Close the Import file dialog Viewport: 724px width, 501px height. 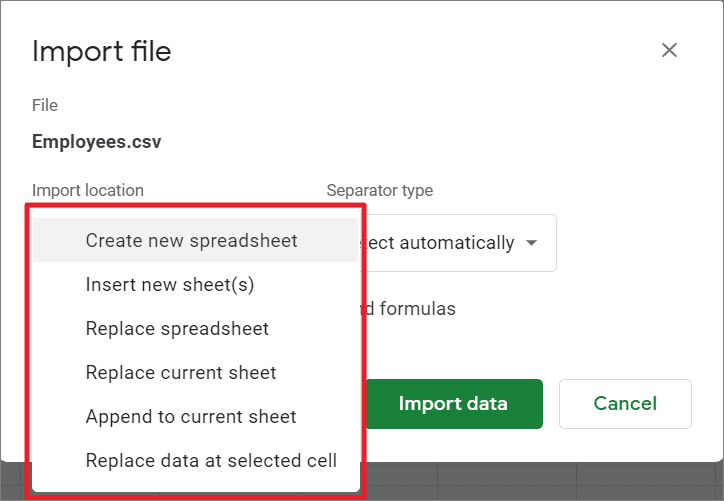click(670, 50)
